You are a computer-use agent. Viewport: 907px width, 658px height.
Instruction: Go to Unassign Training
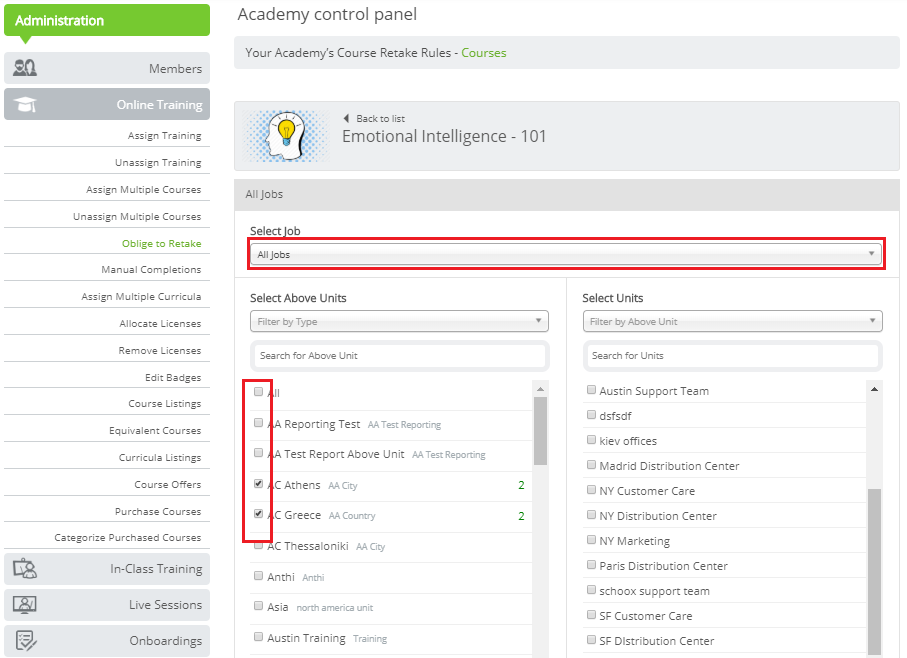coord(158,162)
